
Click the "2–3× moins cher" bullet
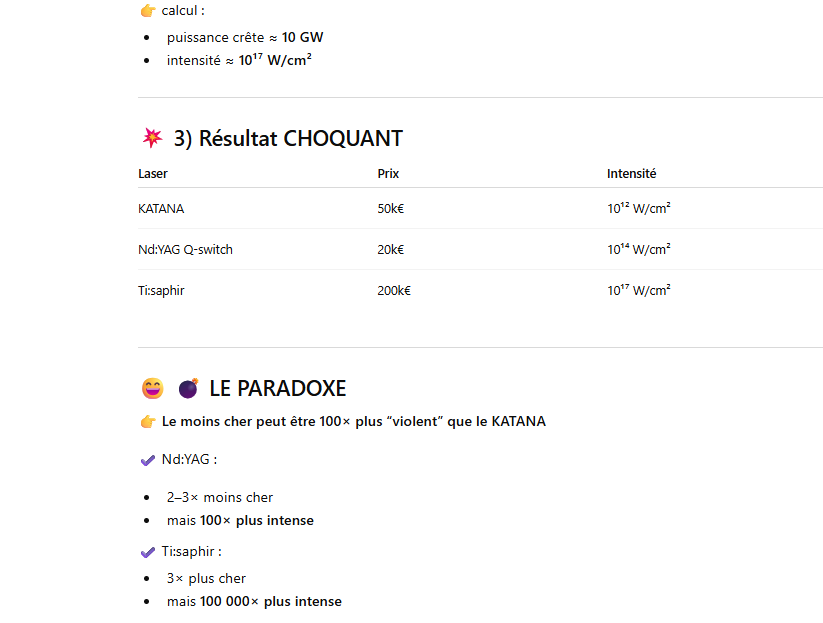(220, 498)
